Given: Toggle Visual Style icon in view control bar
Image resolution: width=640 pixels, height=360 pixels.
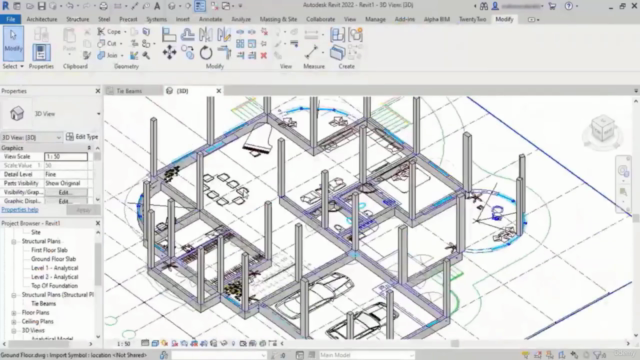Looking at the screenshot, I should click(x=155, y=343).
